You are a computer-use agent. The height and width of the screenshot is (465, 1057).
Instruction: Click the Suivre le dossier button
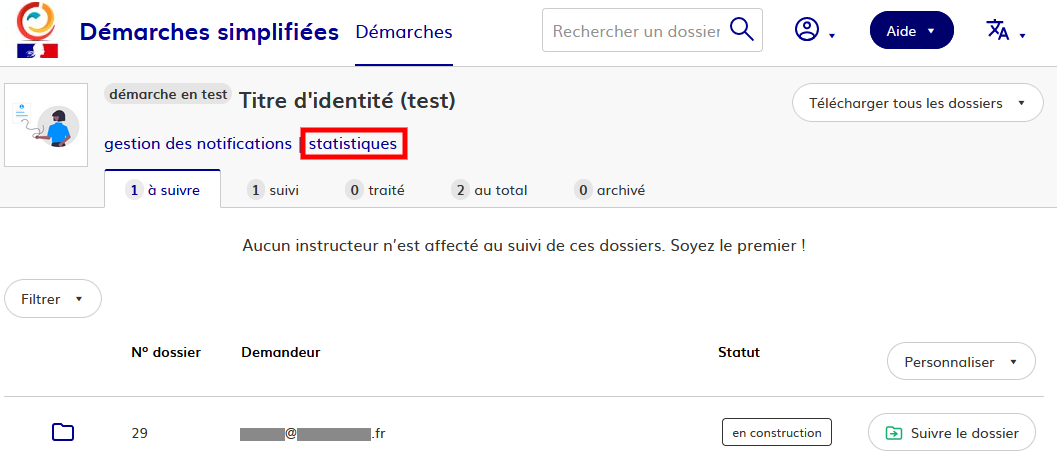tap(951, 433)
